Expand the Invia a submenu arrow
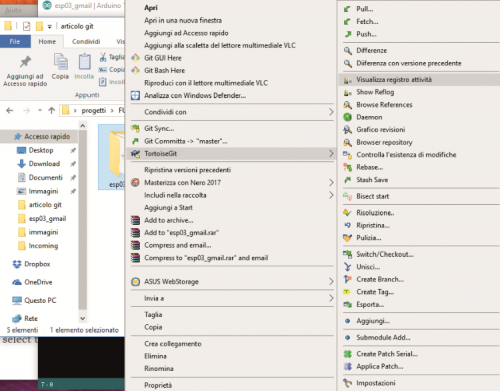 [x=331, y=298]
